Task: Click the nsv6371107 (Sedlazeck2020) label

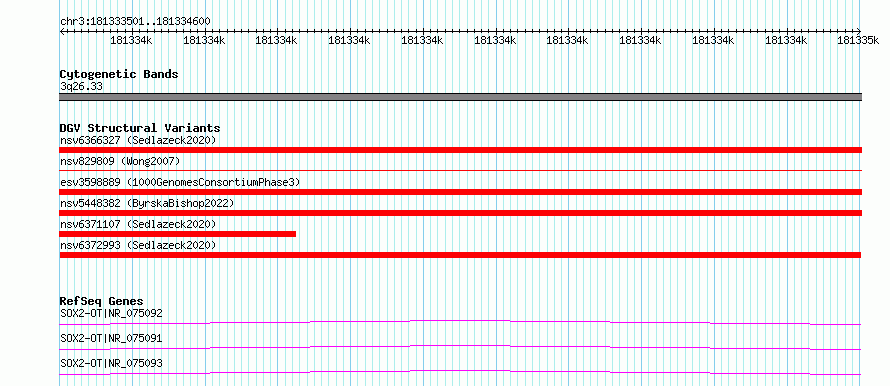Action: (x=138, y=224)
